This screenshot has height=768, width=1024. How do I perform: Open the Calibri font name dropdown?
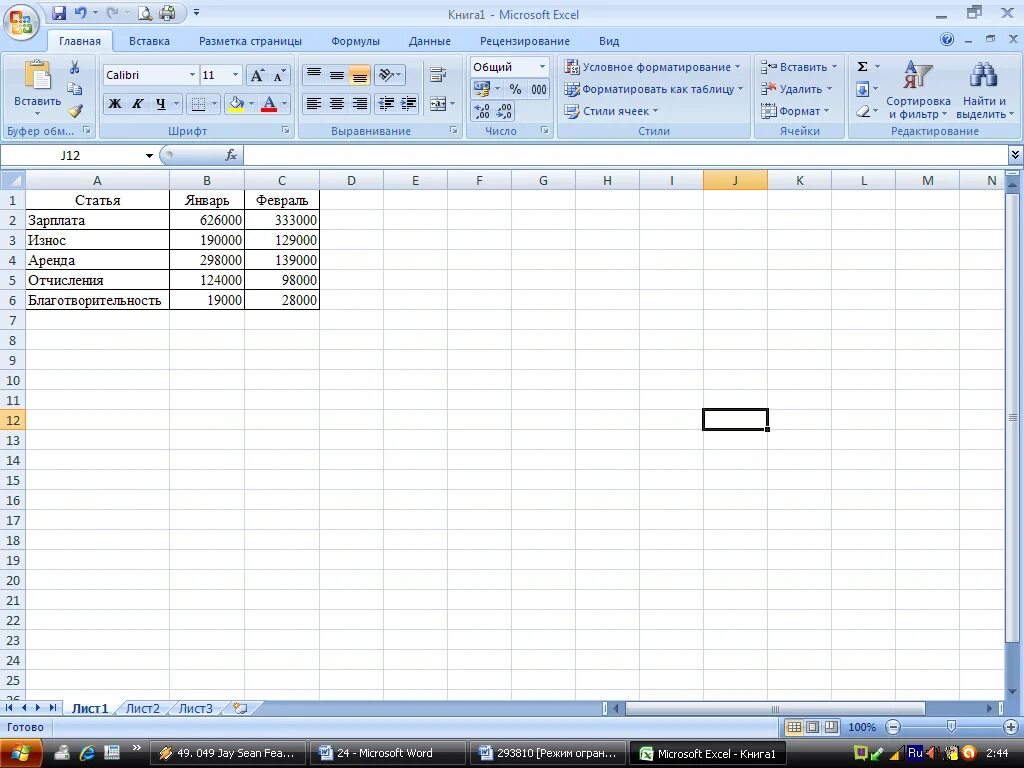pos(192,75)
